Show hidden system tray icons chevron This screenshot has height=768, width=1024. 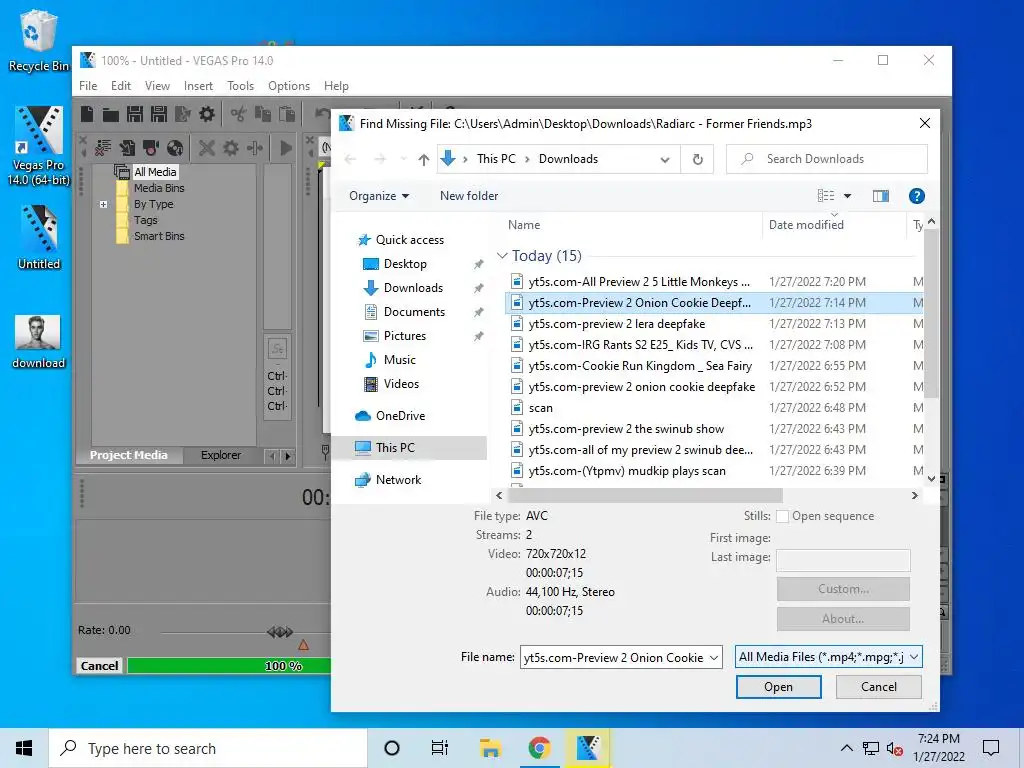click(x=846, y=748)
